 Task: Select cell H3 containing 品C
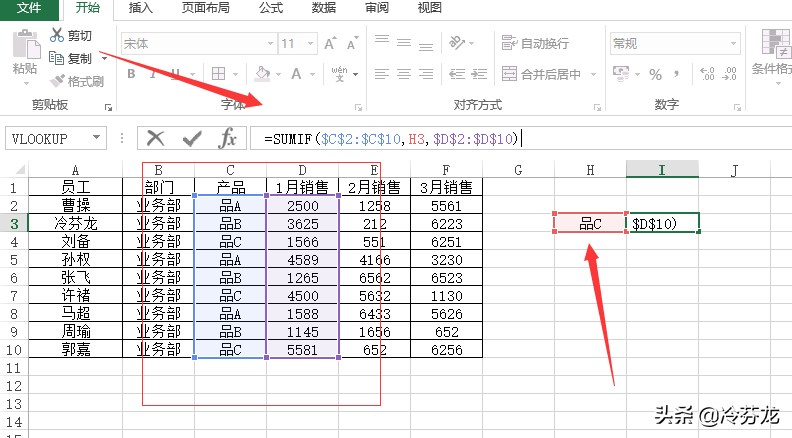point(590,223)
